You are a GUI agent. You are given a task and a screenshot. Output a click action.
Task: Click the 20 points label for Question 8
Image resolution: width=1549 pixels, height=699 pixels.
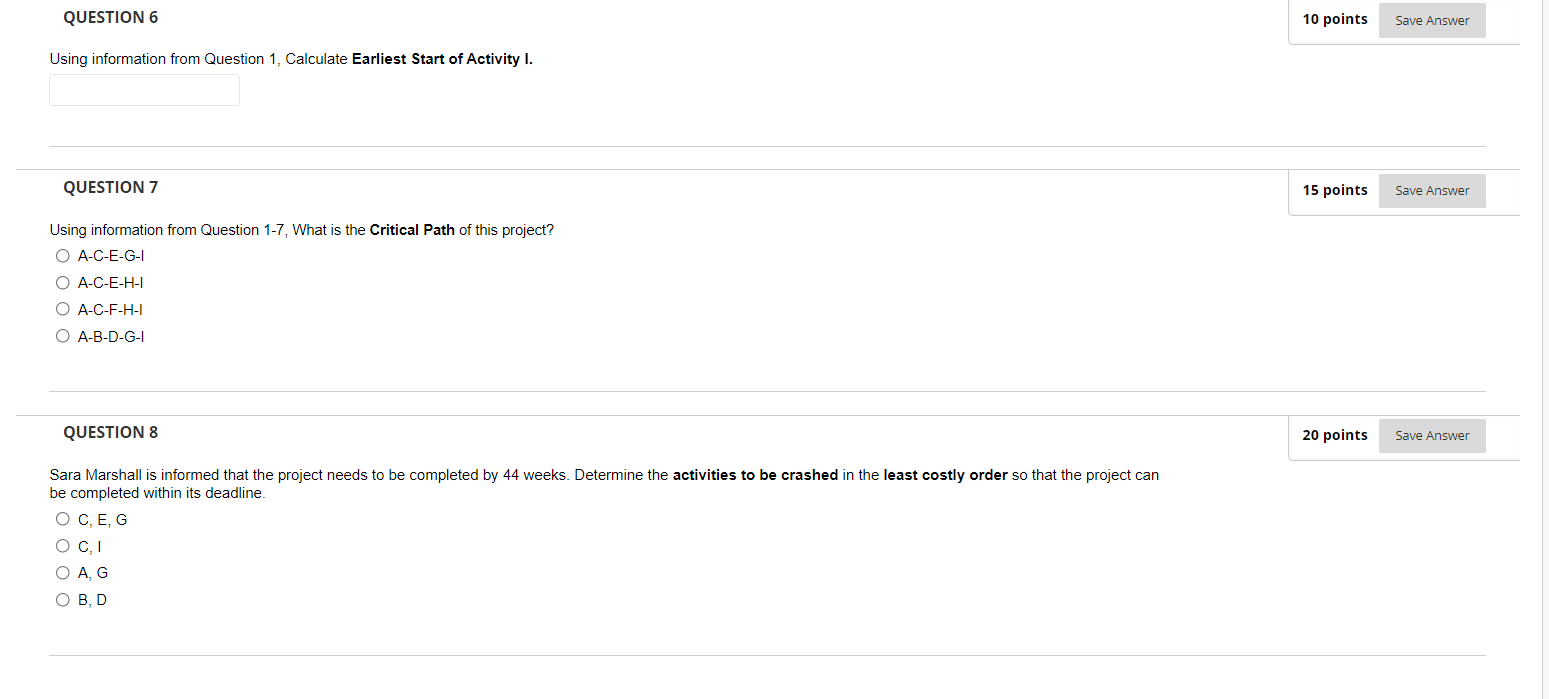[x=1335, y=434]
